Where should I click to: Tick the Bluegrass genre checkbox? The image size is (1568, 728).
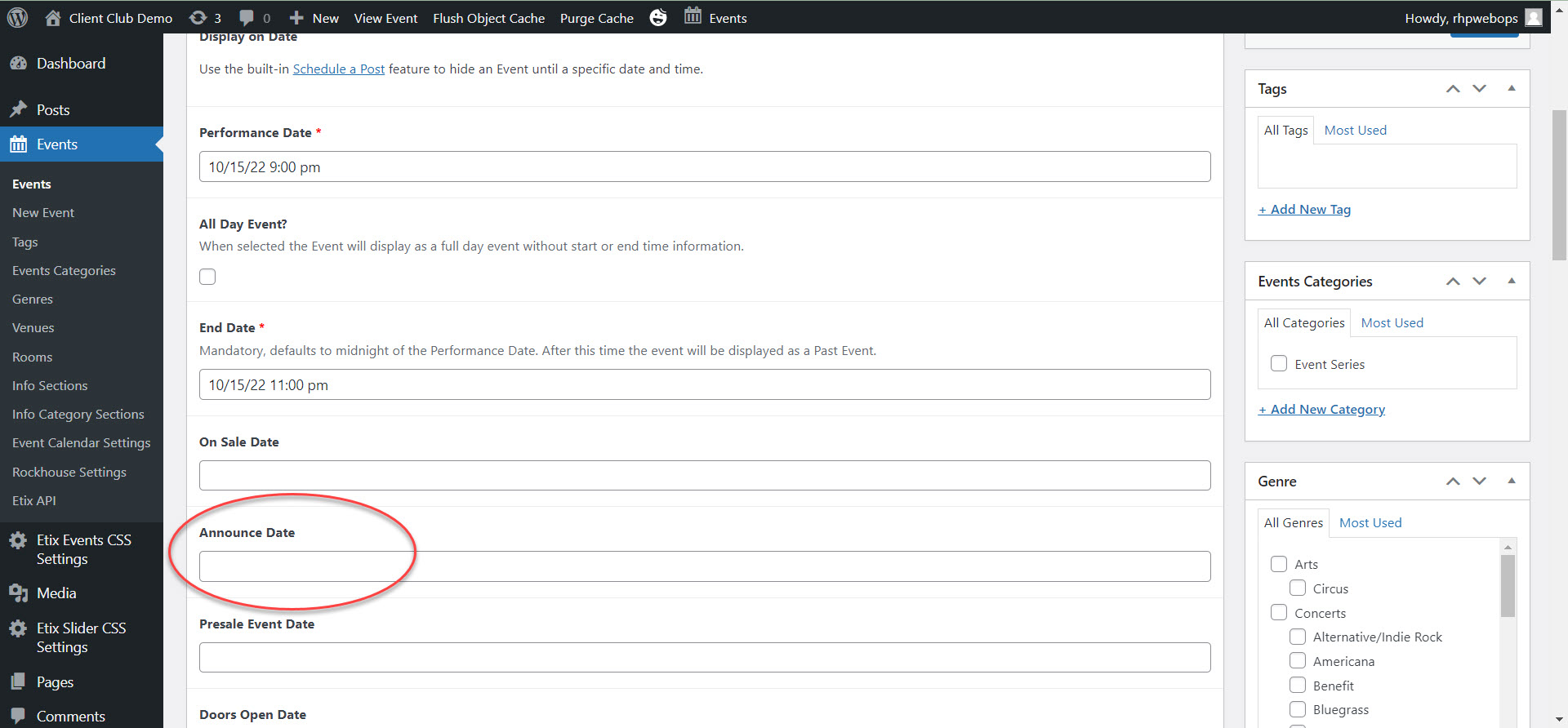point(1297,709)
